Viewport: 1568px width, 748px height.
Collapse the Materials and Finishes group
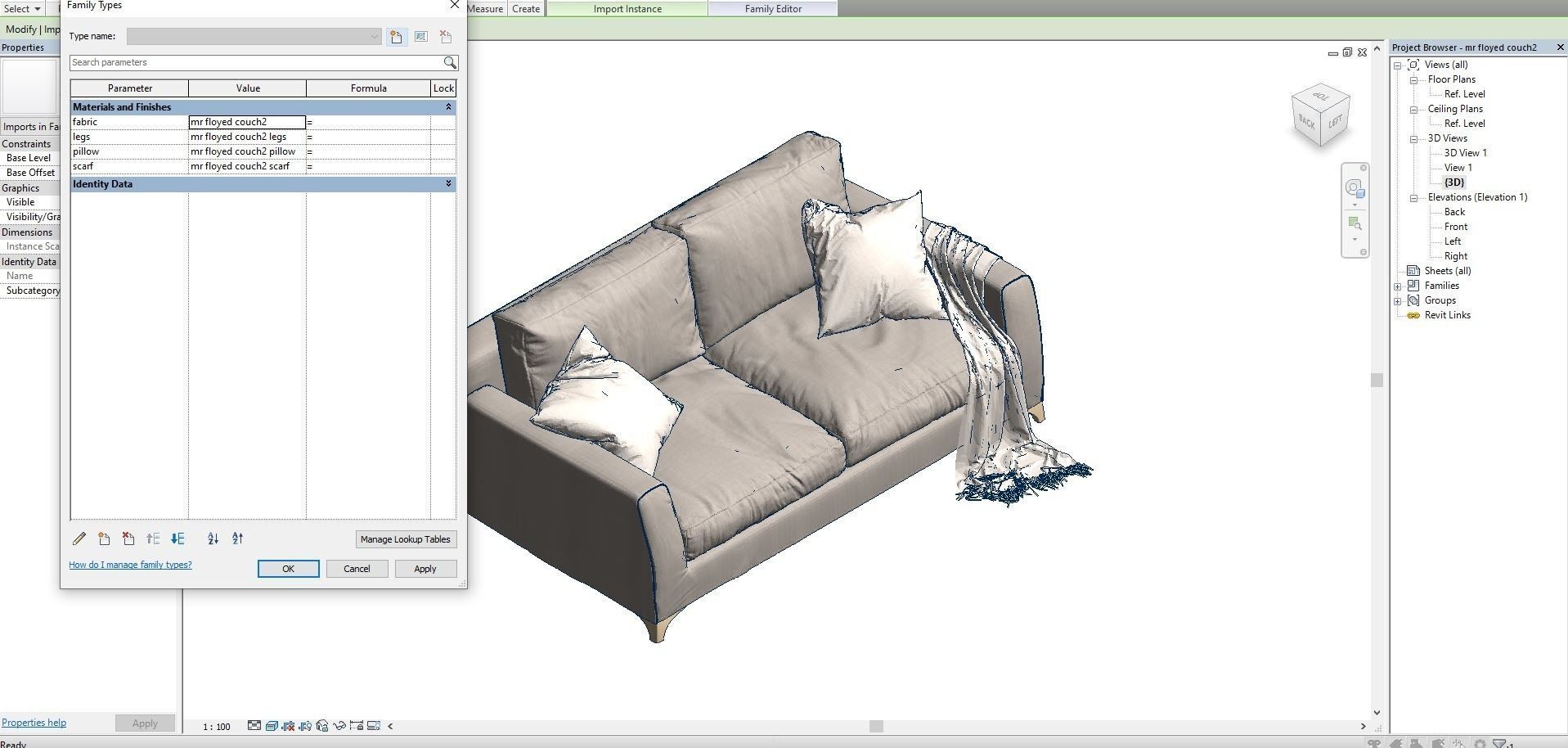[x=448, y=107]
